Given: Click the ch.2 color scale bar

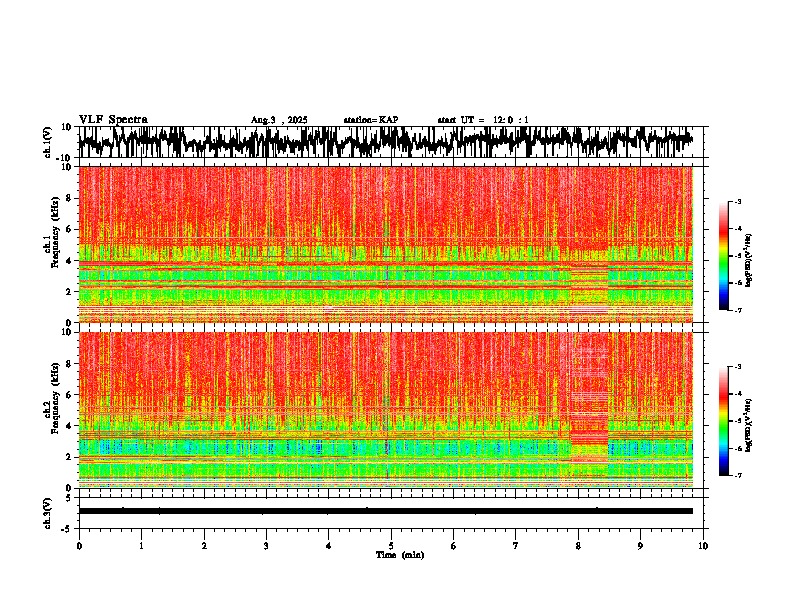Looking at the screenshot, I should (x=724, y=421).
